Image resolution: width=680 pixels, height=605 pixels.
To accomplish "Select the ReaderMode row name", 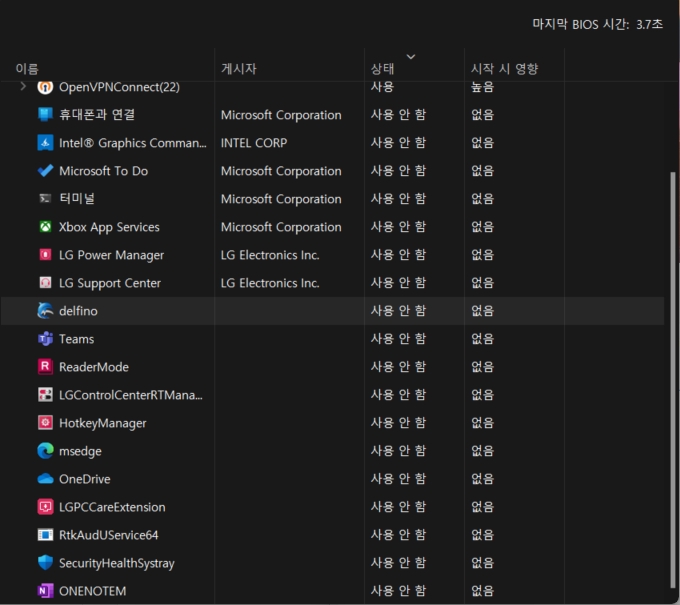I will tap(94, 367).
